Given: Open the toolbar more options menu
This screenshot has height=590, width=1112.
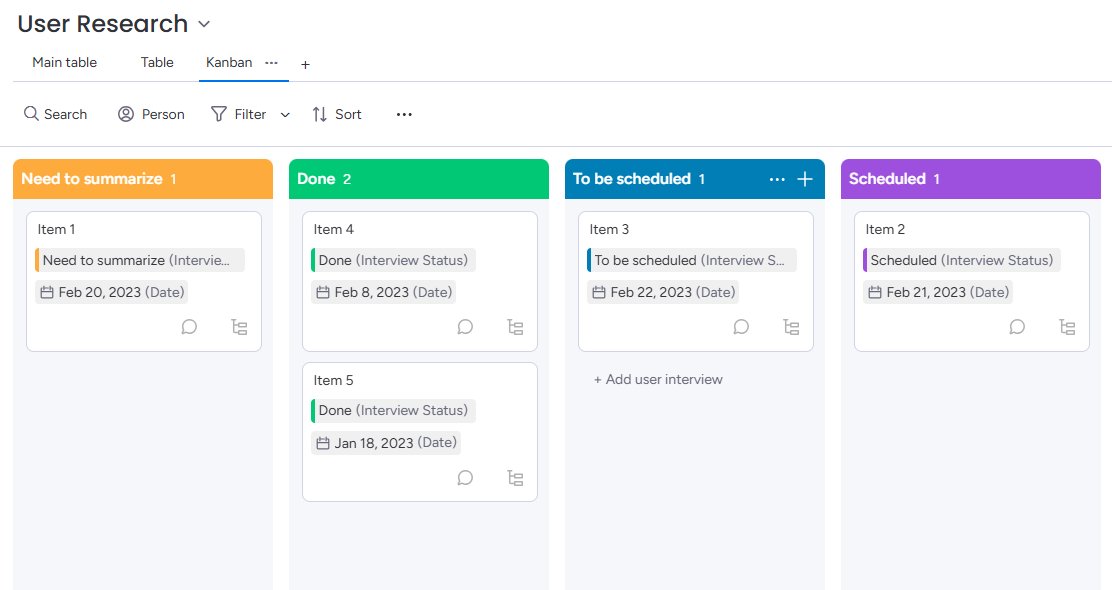Looking at the screenshot, I should tap(404, 114).
